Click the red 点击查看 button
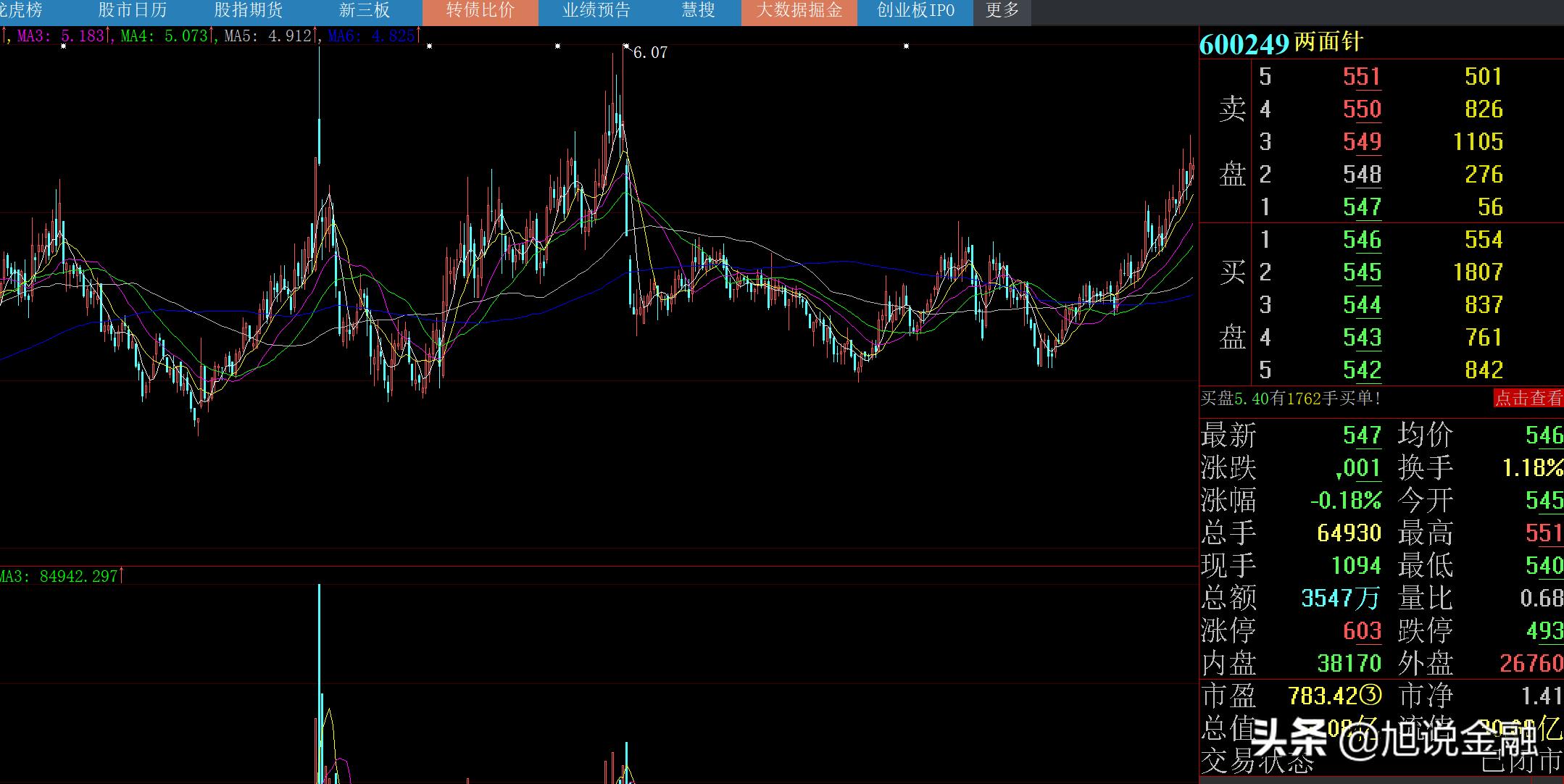This screenshot has width=1564, height=784. click(x=1528, y=399)
